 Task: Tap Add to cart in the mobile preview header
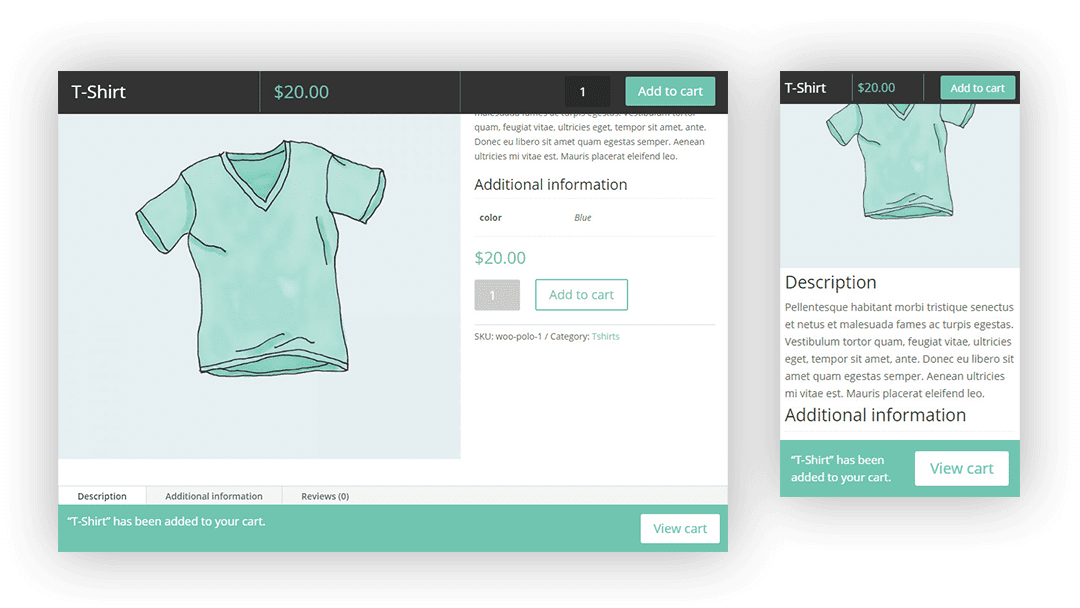tap(977, 88)
